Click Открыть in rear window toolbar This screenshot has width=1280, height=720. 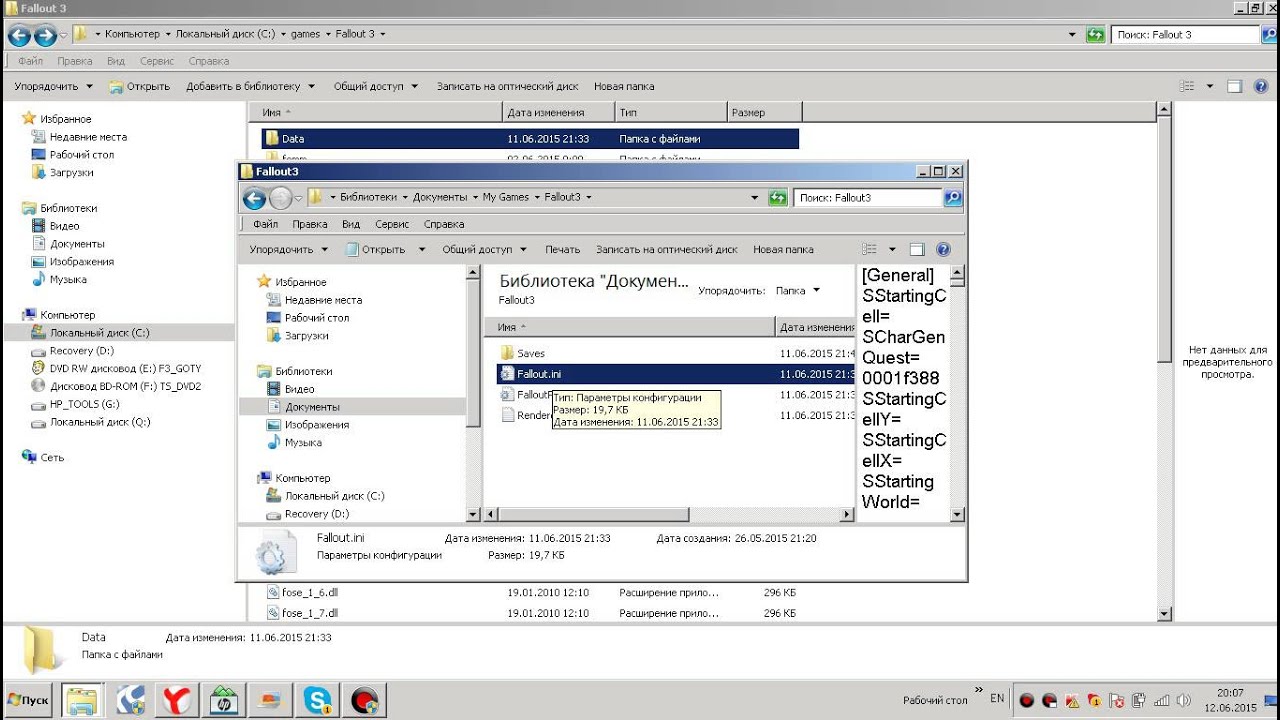coord(139,86)
